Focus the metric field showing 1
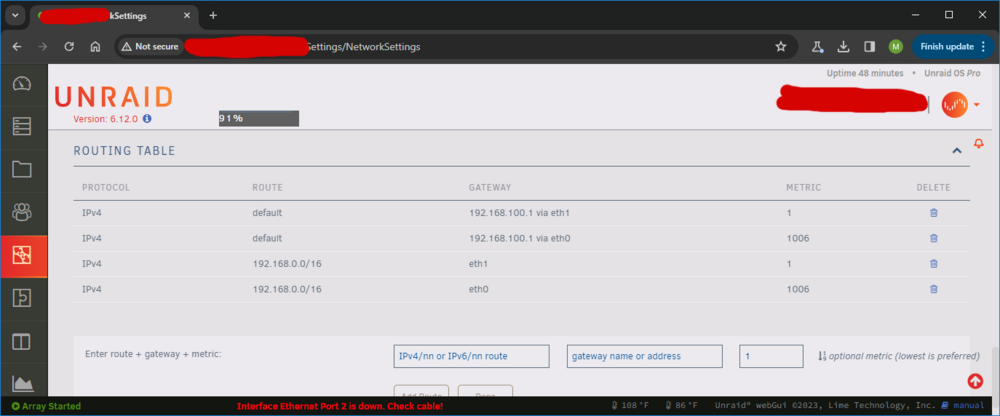1000x416 pixels. 771,356
